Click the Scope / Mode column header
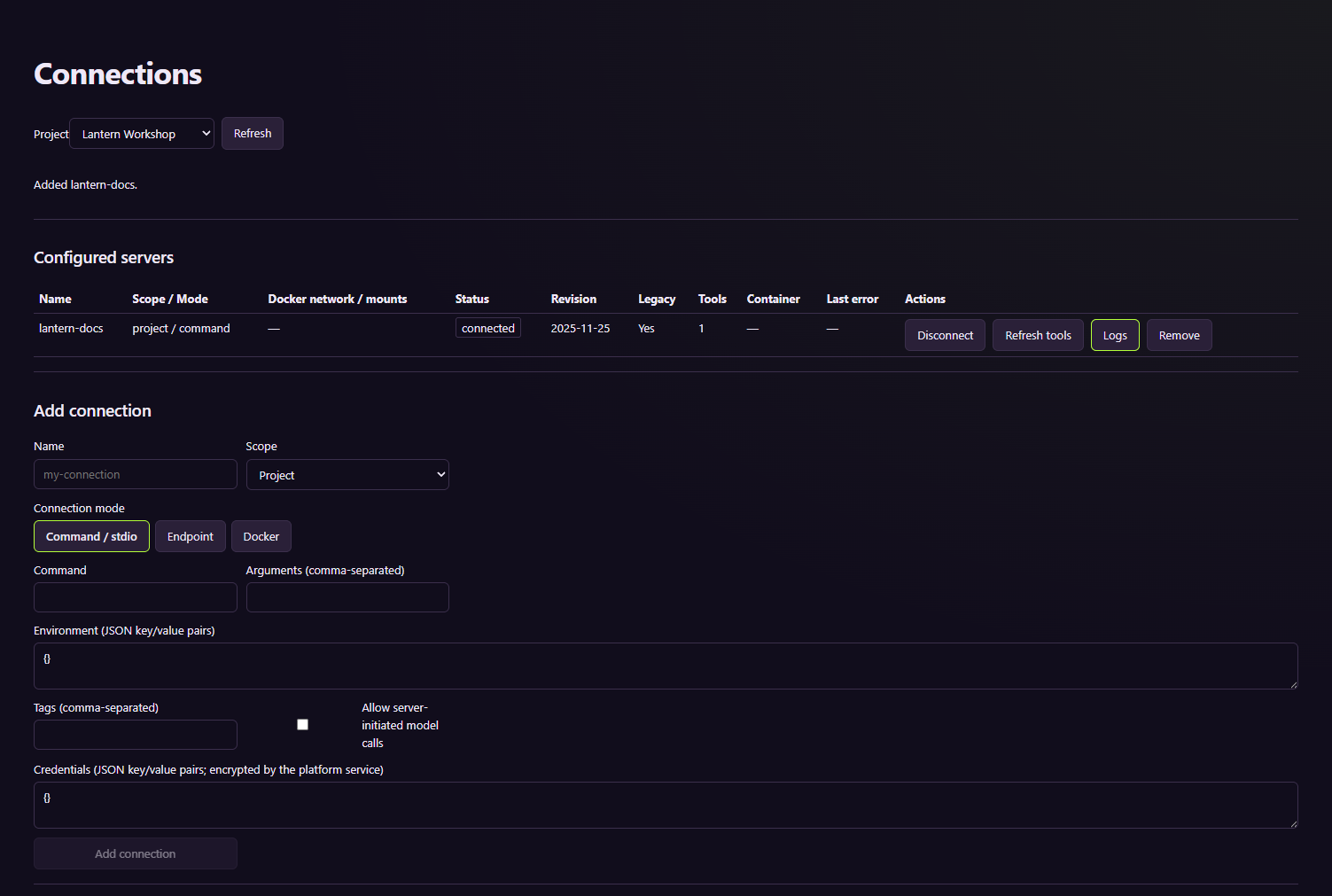The width and height of the screenshot is (1332, 896). [x=170, y=299]
